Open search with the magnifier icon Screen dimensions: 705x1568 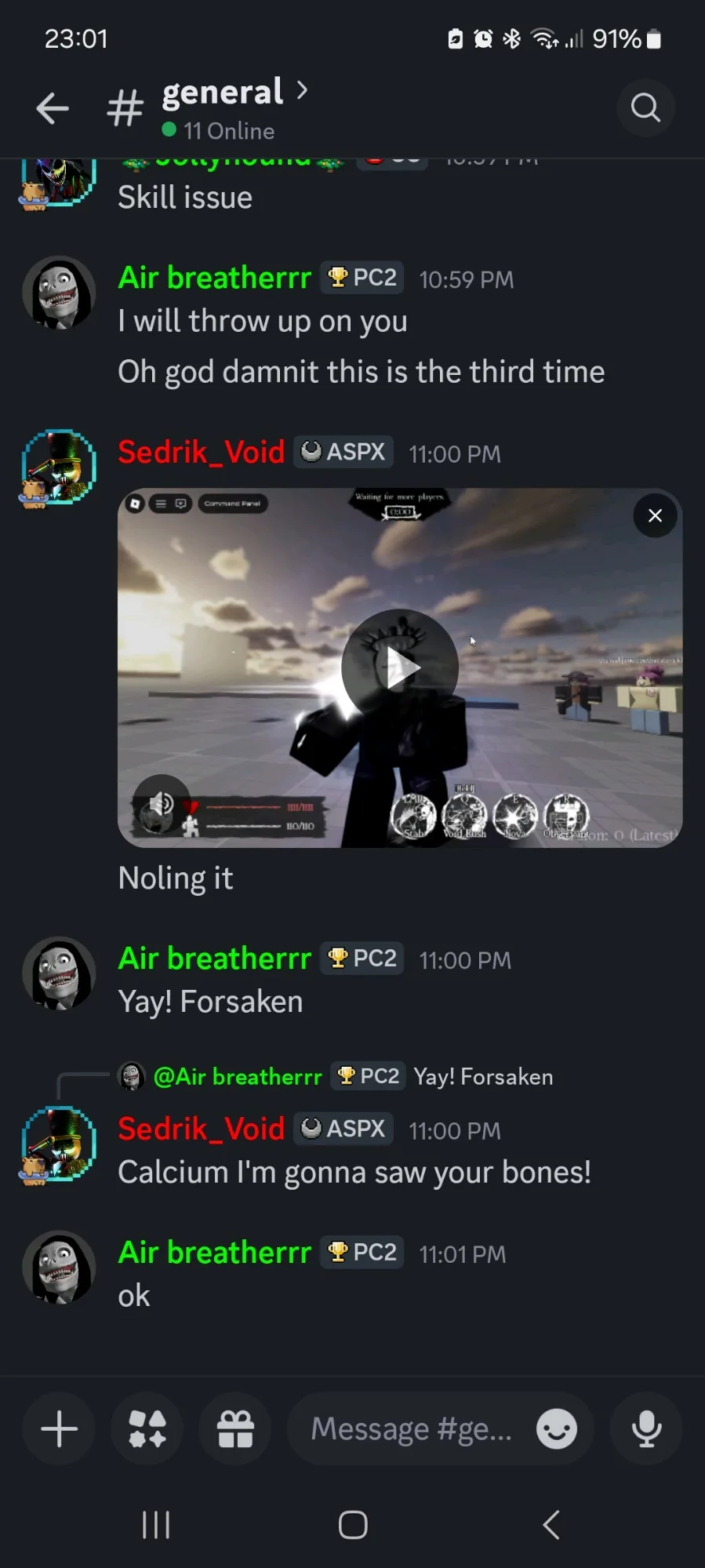click(x=645, y=108)
